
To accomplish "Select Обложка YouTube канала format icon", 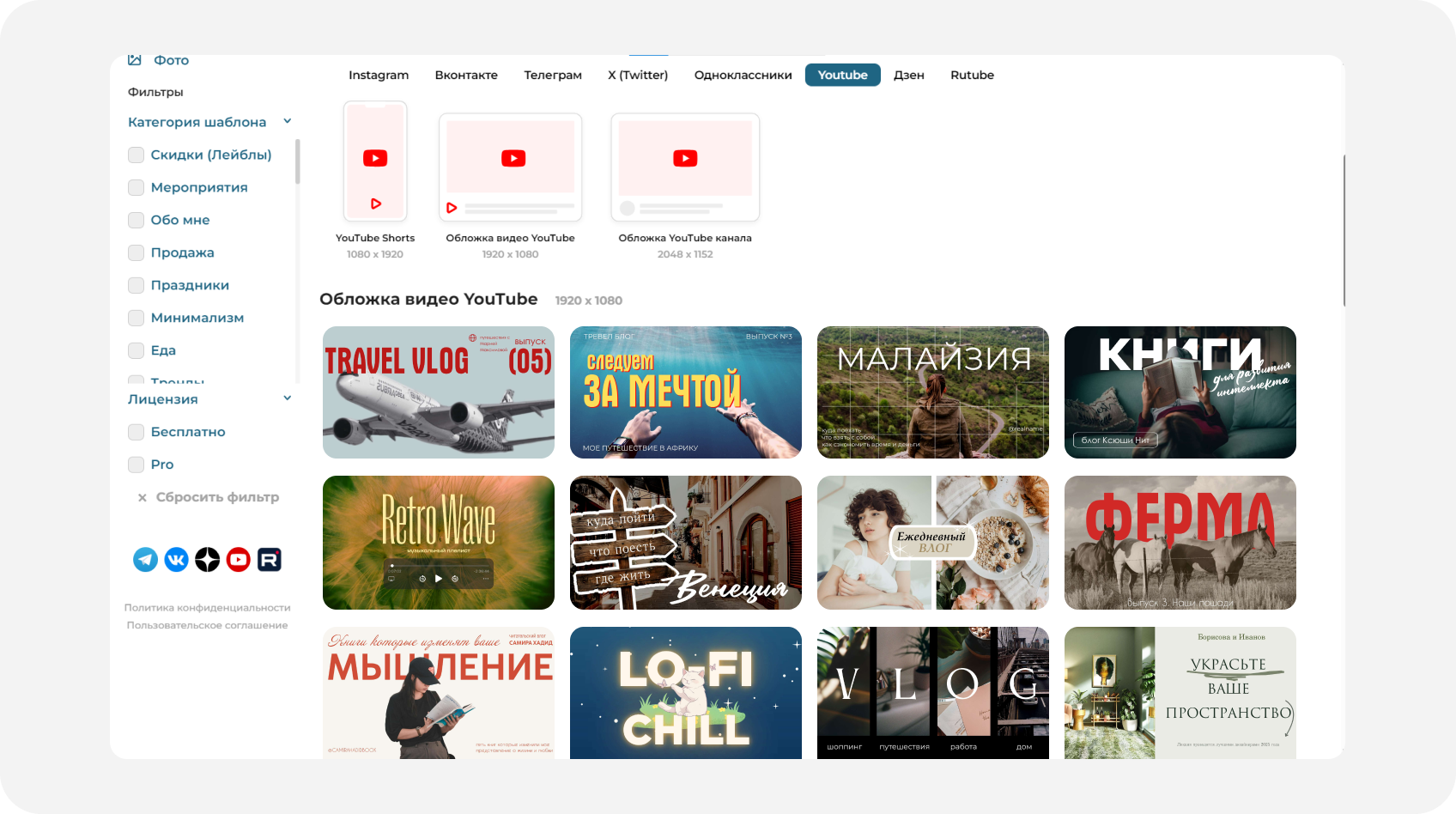I will pos(685,167).
